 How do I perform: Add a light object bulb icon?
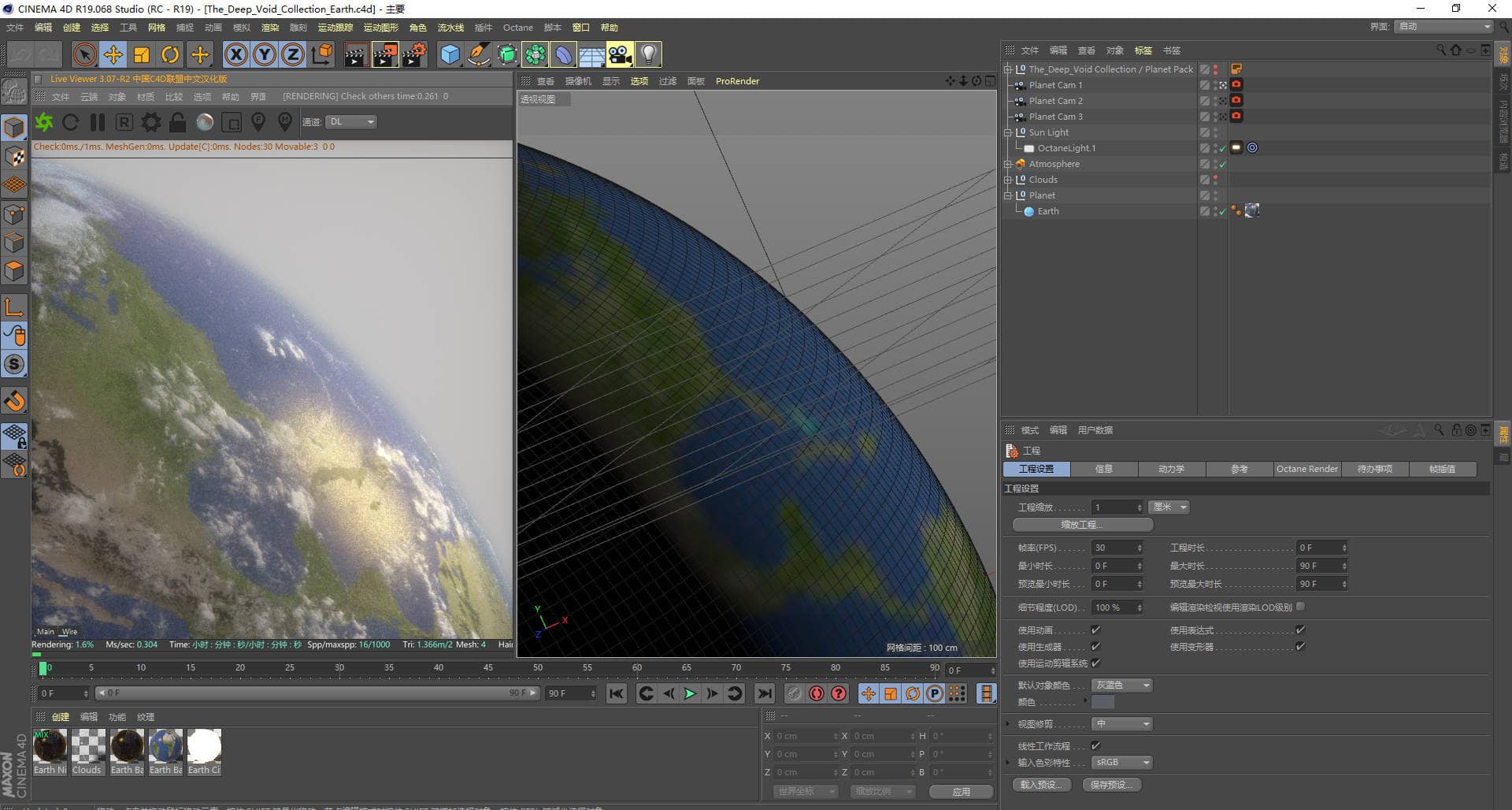pos(648,54)
